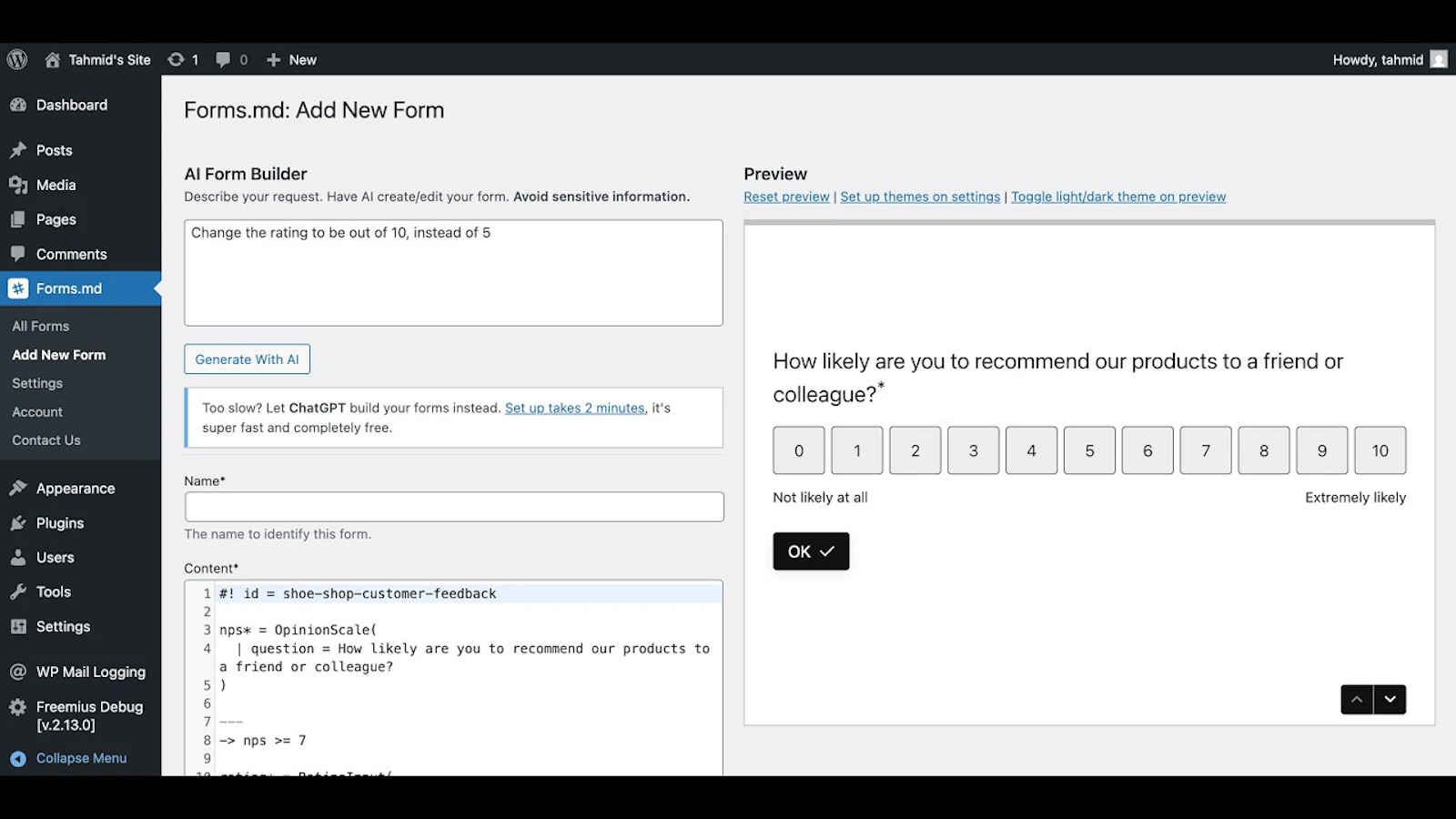Click the Comments icon in sidebar
1456x819 pixels.
18,254
